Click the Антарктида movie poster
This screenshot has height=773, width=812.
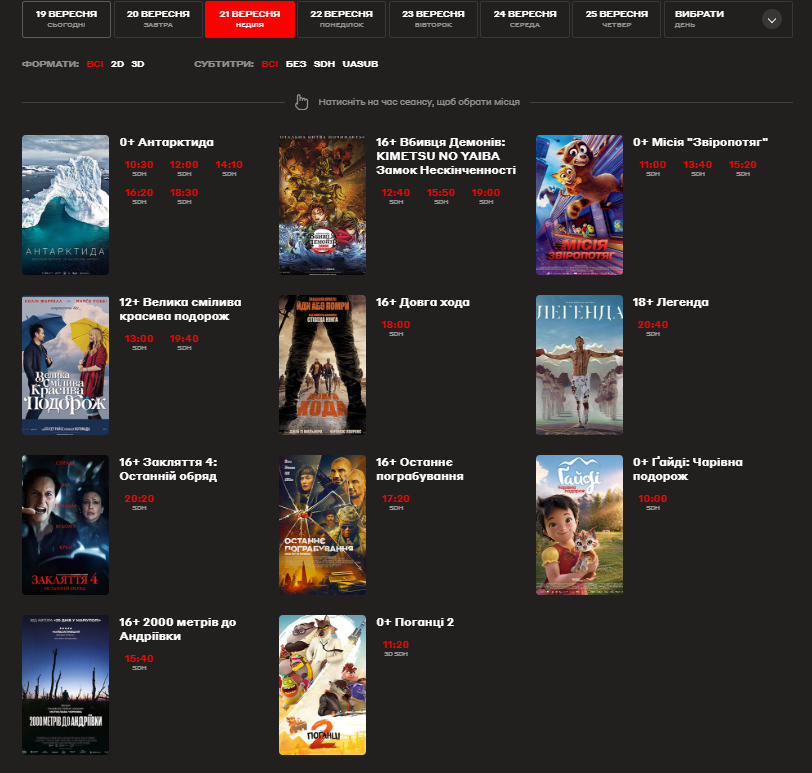tap(65, 205)
